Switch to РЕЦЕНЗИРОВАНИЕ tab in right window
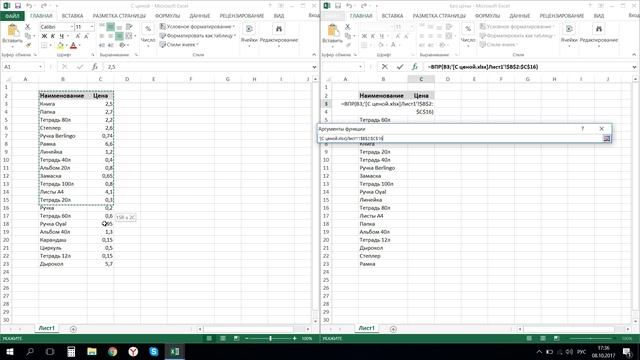The width and height of the screenshot is (640, 360). [562, 16]
